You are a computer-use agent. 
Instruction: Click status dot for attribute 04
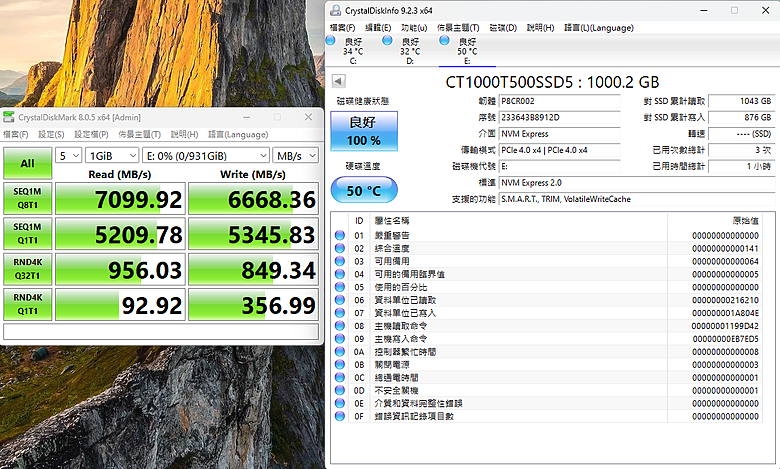point(340,274)
